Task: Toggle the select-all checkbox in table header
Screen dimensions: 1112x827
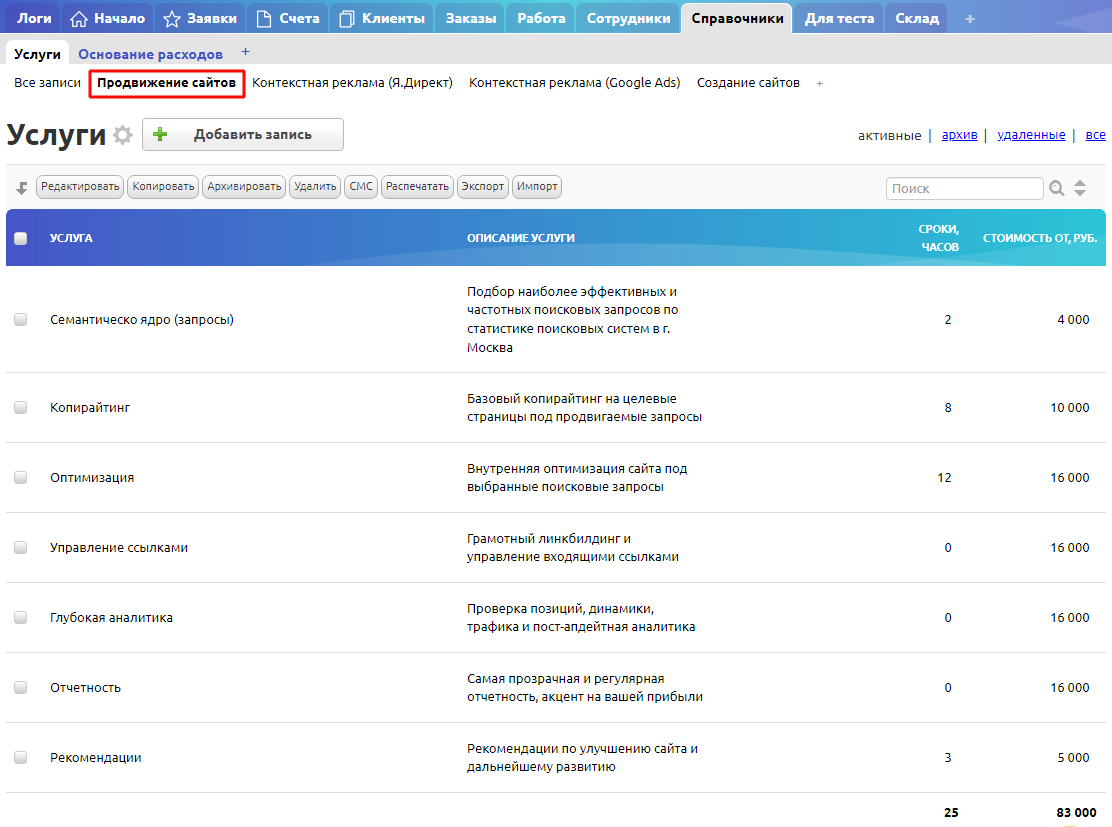Action: click(x=21, y=238)
